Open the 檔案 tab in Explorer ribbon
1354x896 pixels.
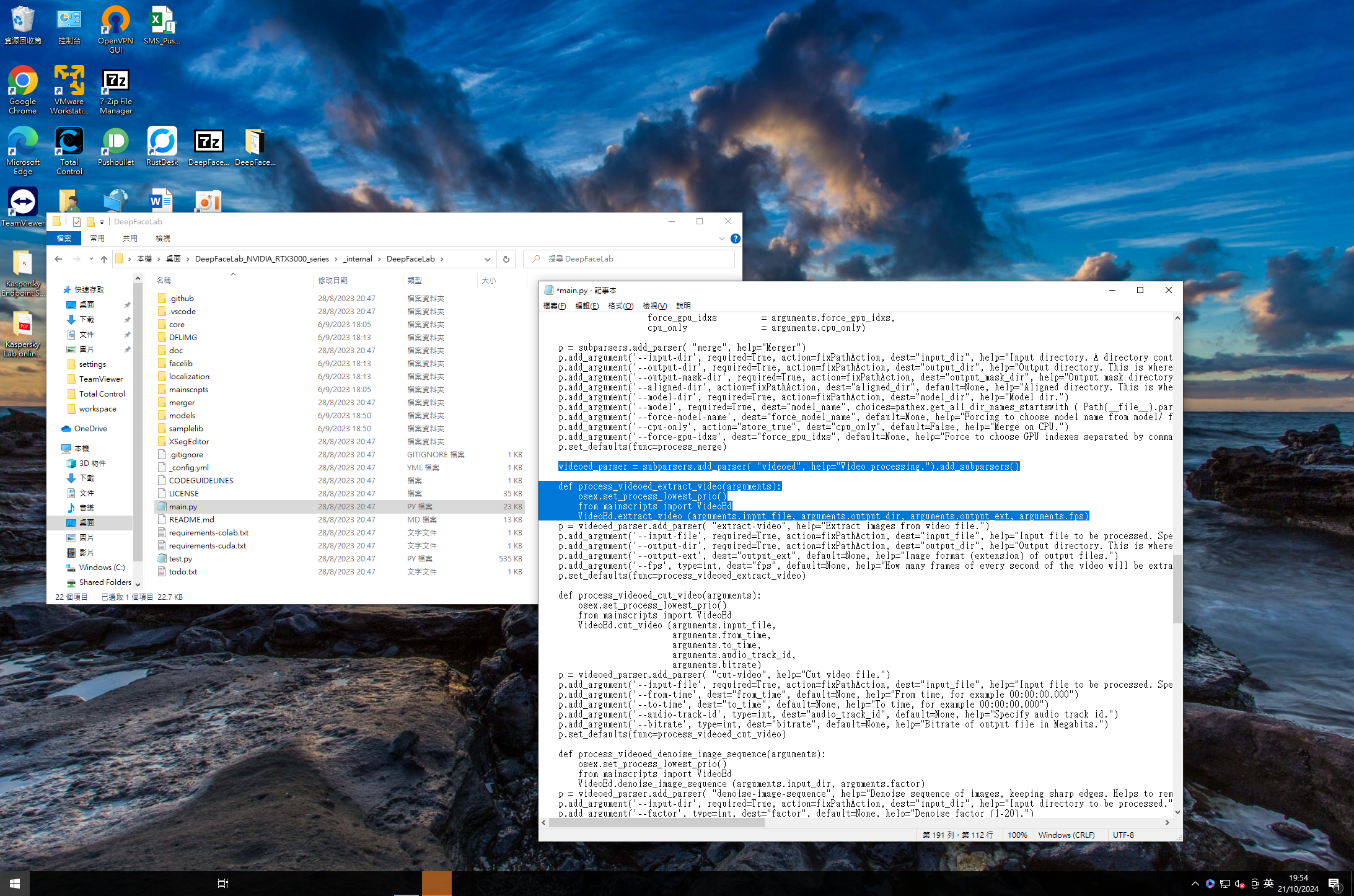point(64,239)
